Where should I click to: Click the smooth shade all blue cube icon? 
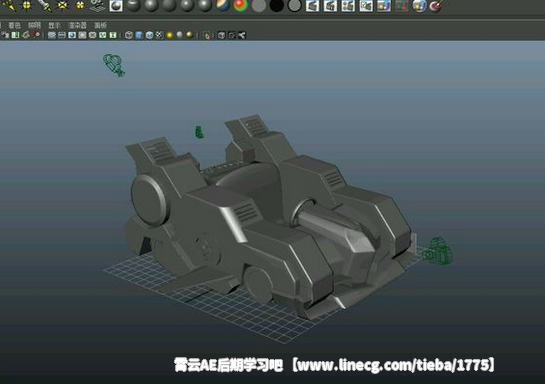(x=139, y=35)
